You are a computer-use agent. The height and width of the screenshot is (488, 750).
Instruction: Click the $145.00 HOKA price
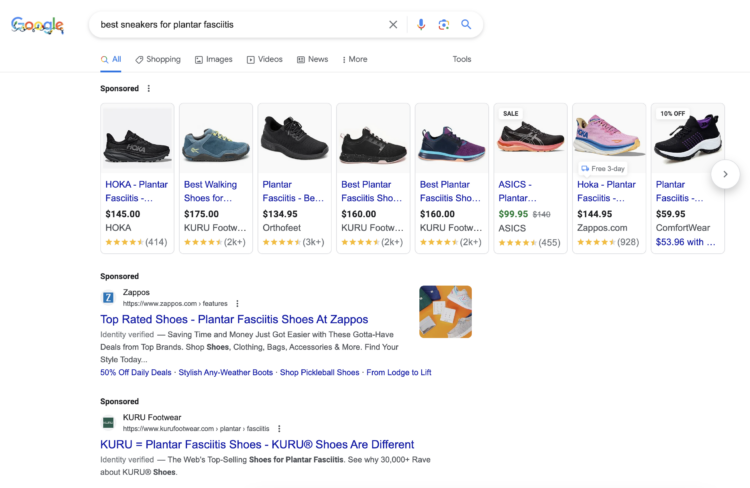pyautogui.click(x=123, y=214)
